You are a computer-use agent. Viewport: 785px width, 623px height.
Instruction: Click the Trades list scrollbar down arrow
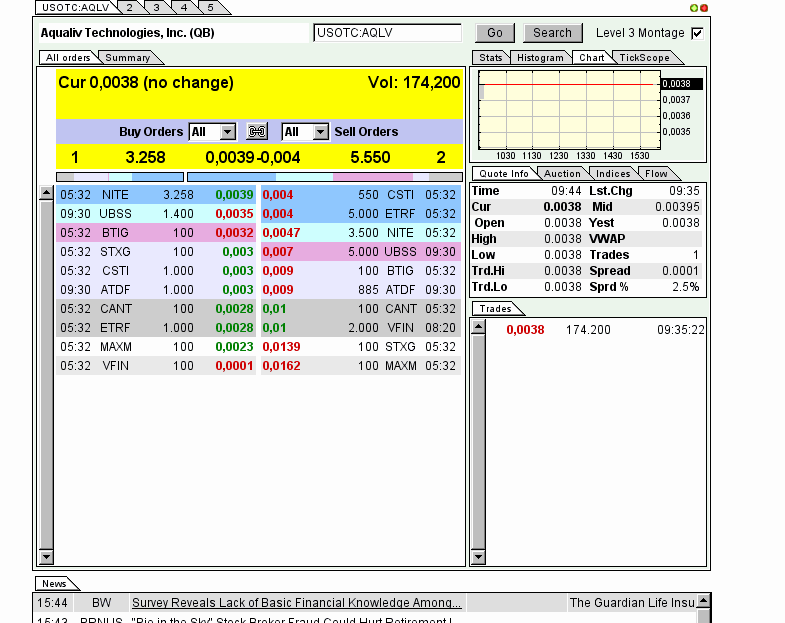pyautogui.click(x=479, y=556)
